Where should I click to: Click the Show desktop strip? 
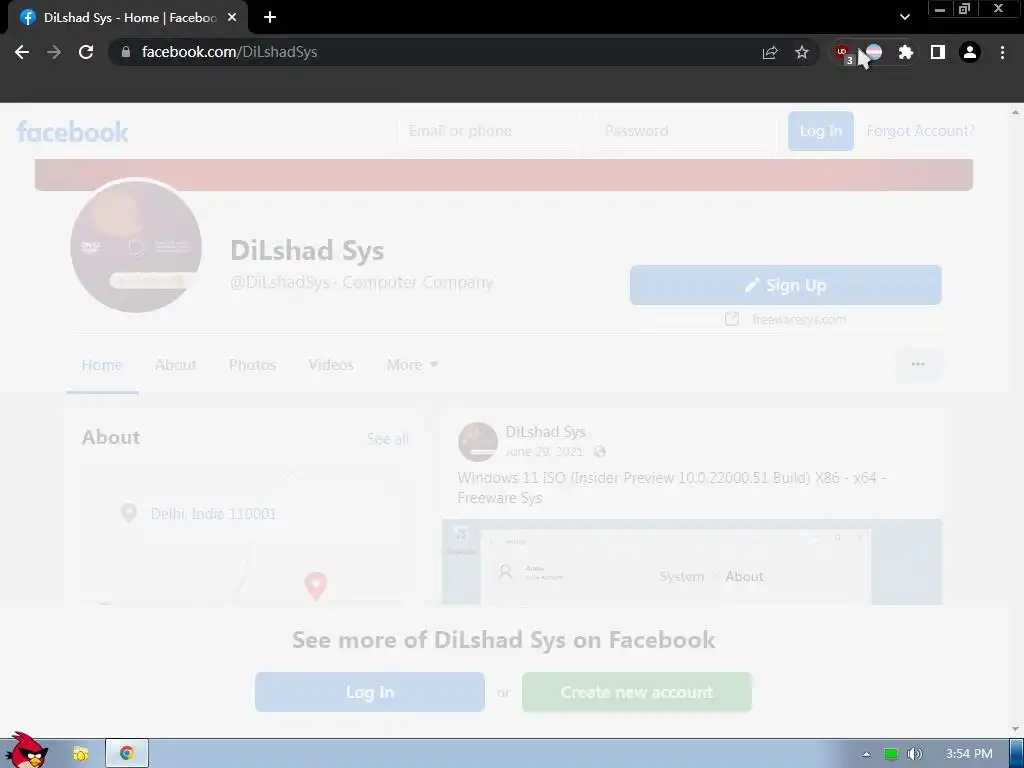[x=1016, y=754]
